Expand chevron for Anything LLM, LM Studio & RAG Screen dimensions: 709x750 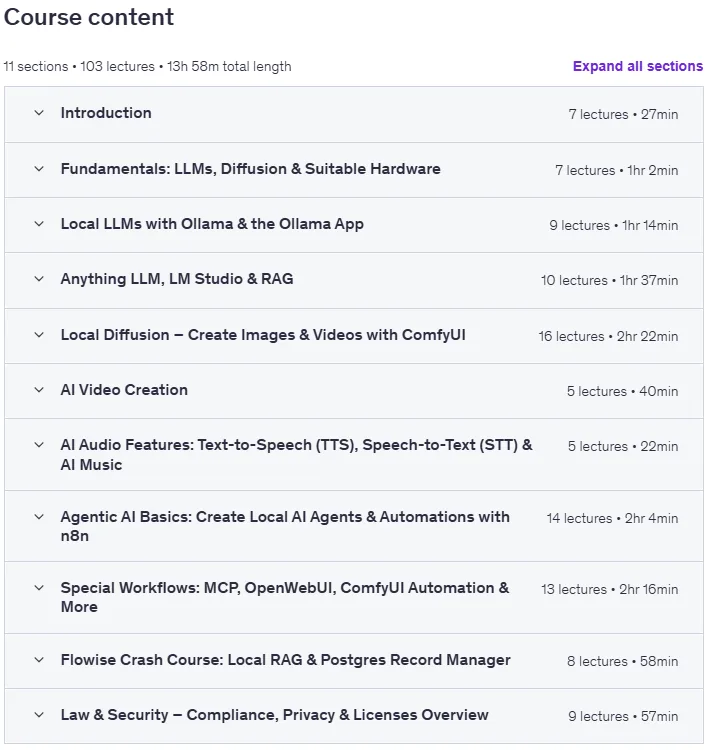pyautogui.click(x=39, y=279)
